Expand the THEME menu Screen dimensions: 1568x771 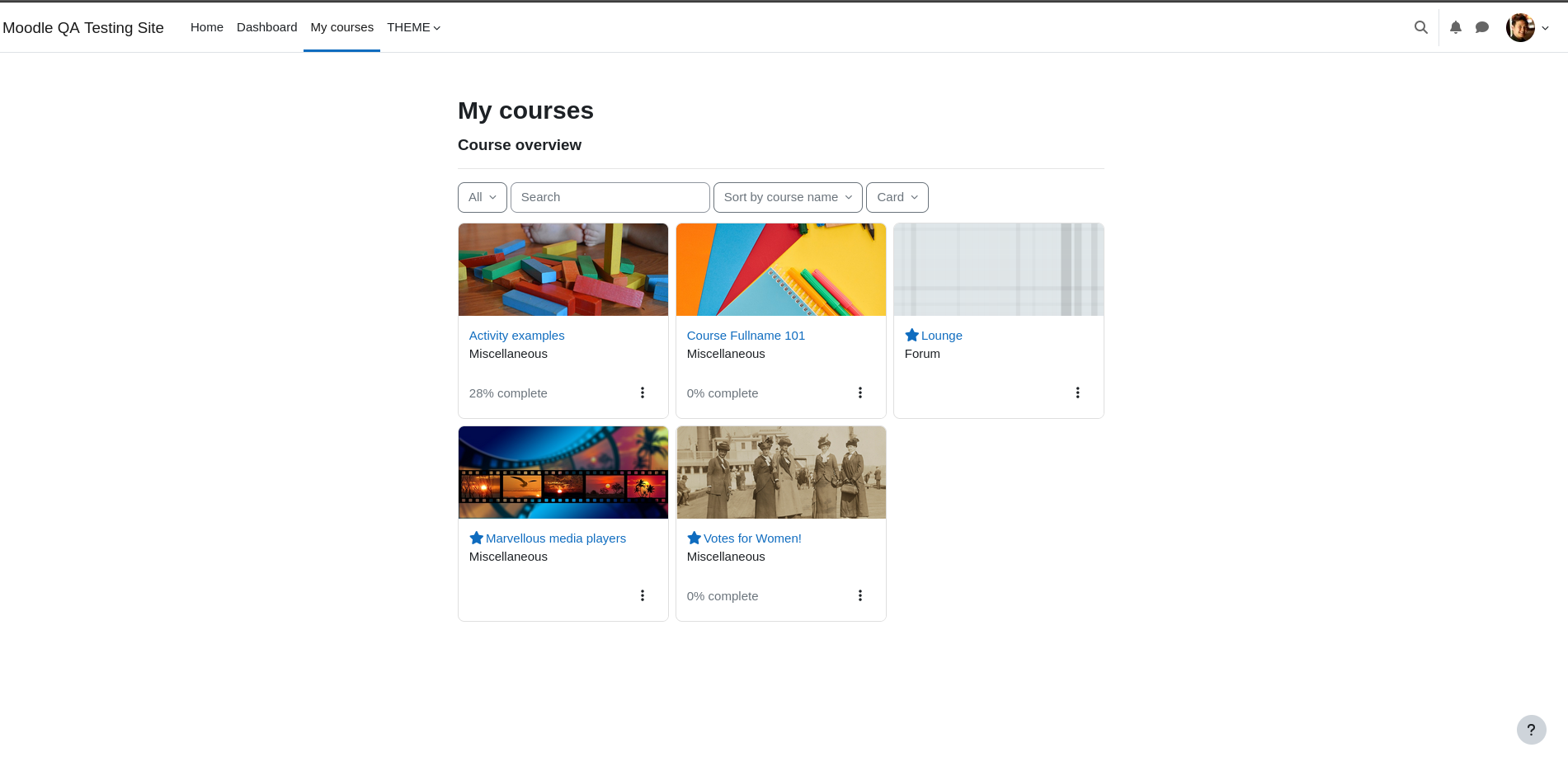(x=414, y=27)
